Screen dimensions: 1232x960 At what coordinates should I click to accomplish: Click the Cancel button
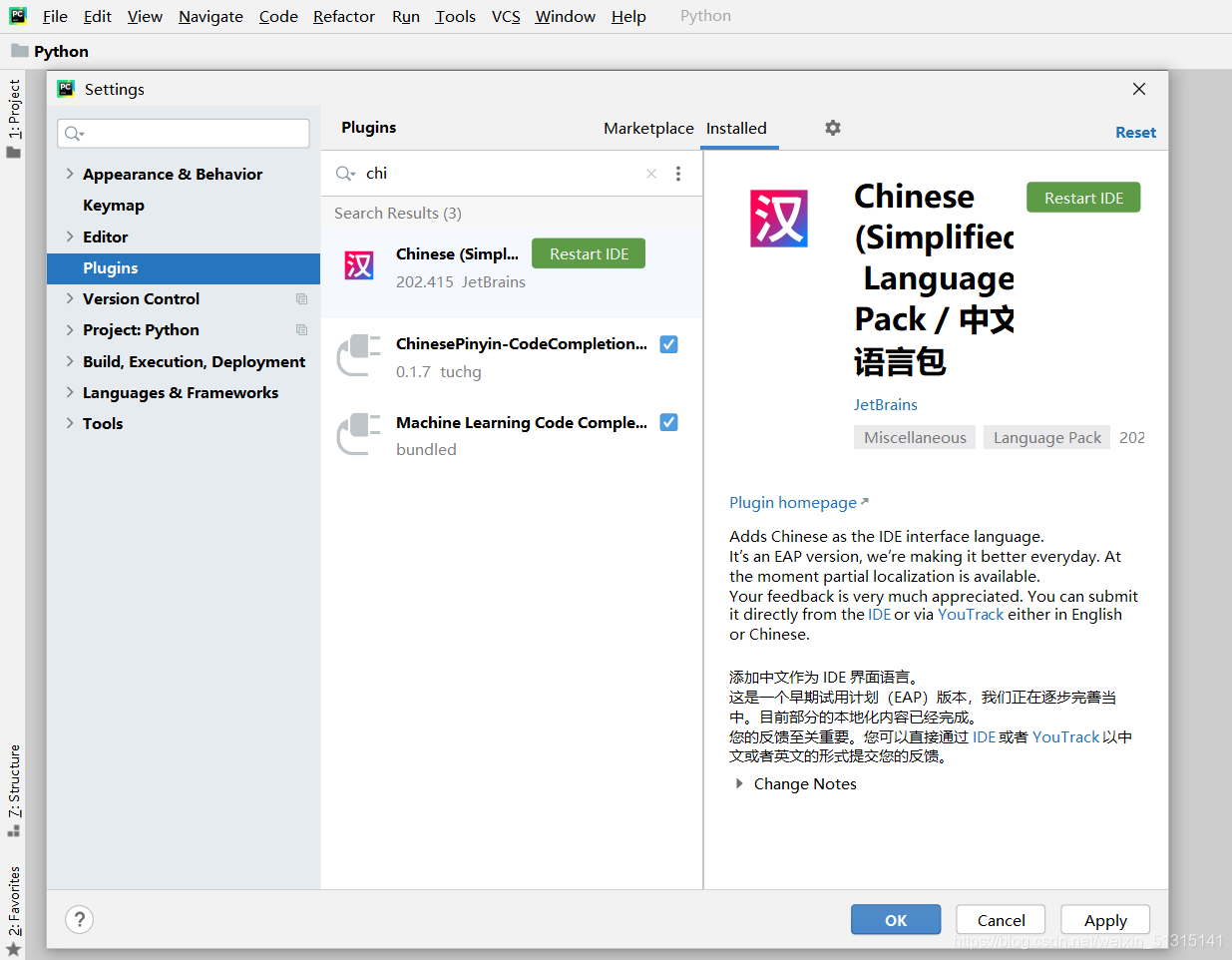click(x=1001, y=920)
